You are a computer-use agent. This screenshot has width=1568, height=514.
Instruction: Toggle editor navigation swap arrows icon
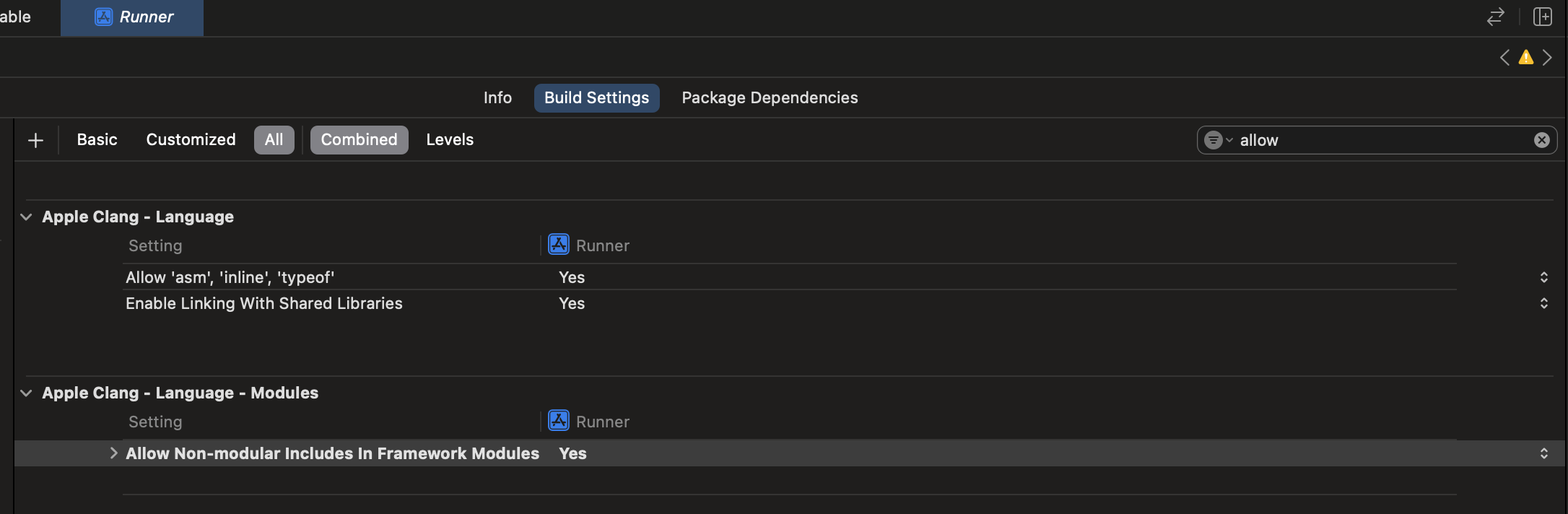tap(1496, 17)
